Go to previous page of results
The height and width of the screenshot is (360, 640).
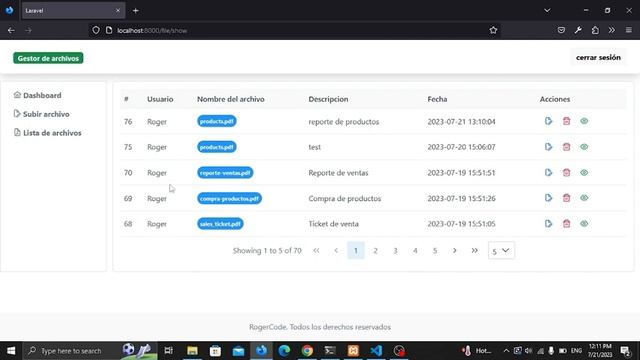[336, 251]
